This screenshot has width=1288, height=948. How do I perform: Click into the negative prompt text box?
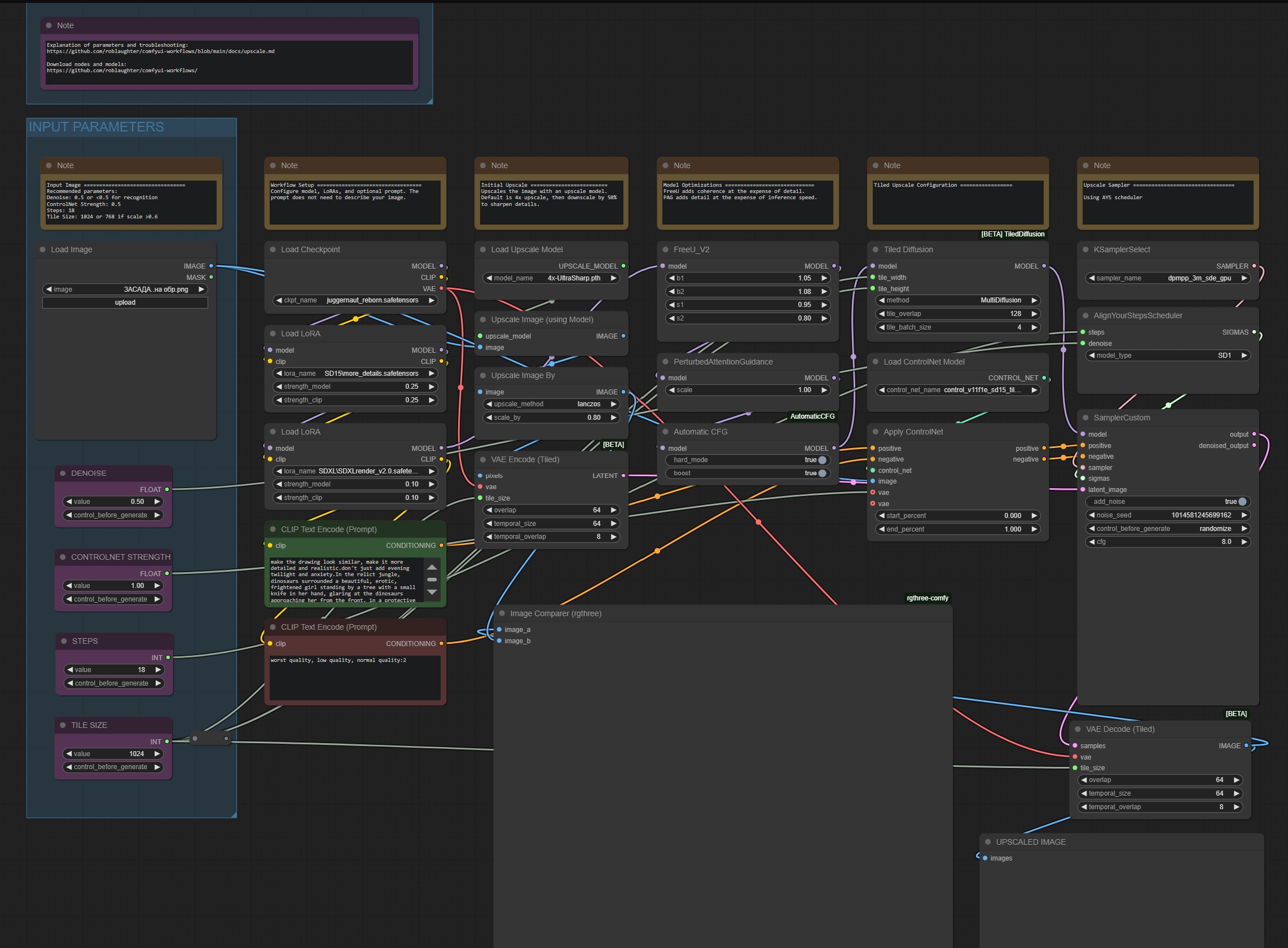tap(354, 678)
